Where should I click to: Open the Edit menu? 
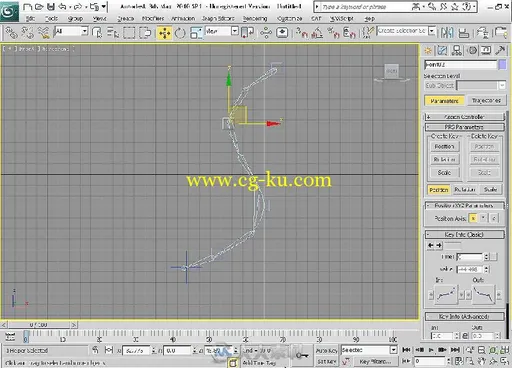click(x=30, y=19)
